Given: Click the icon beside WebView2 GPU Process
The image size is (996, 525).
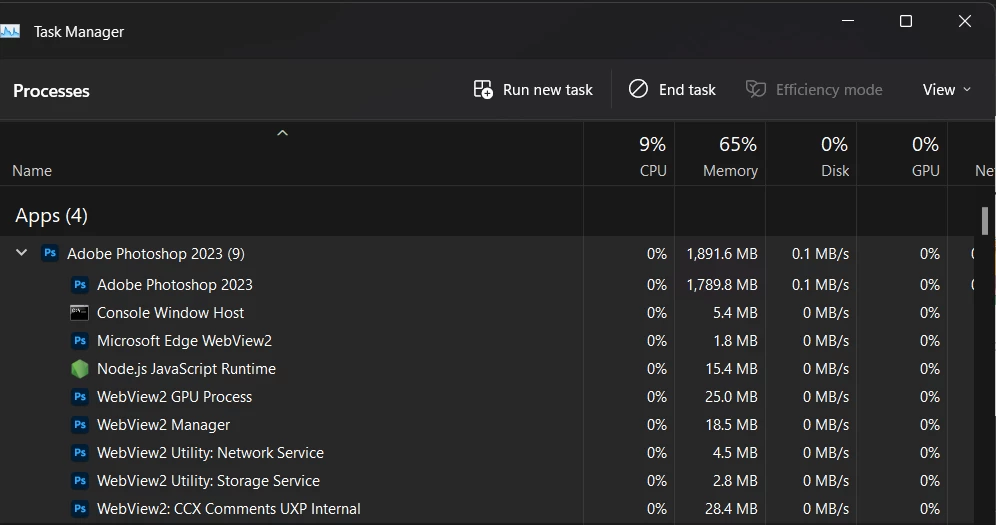Looking at the screenshot, I should [79, 397].
